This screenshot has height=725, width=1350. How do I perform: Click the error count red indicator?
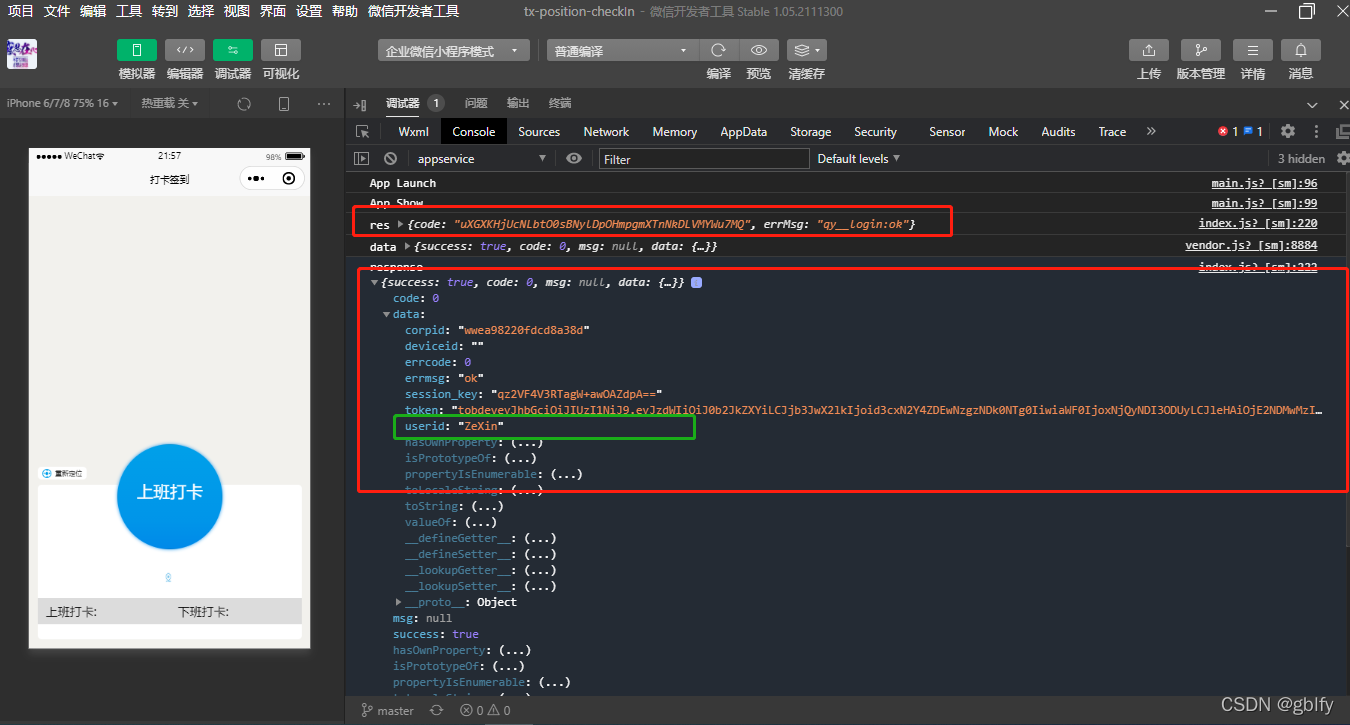pos(1228,131)
